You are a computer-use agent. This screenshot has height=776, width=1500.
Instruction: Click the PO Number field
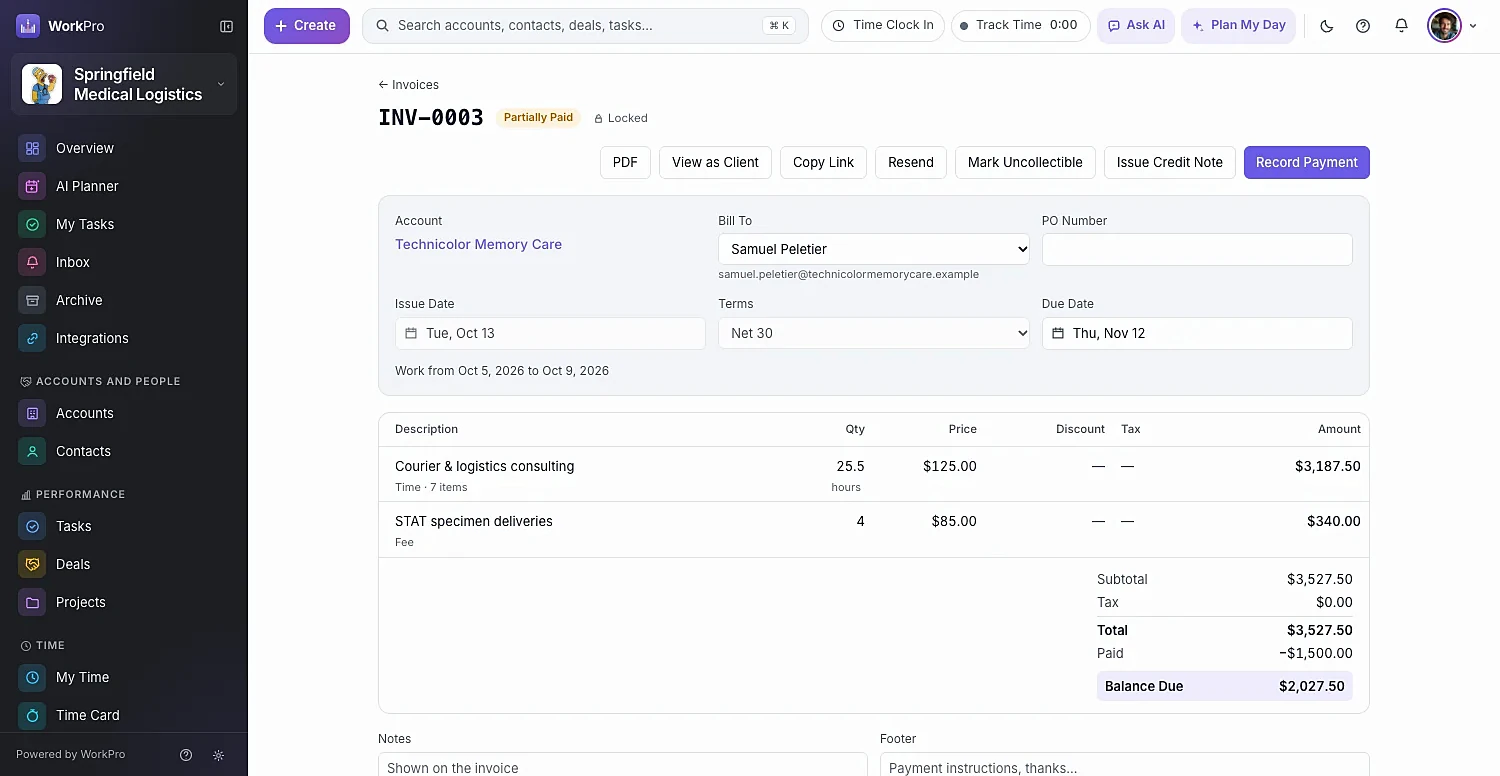1197,249
